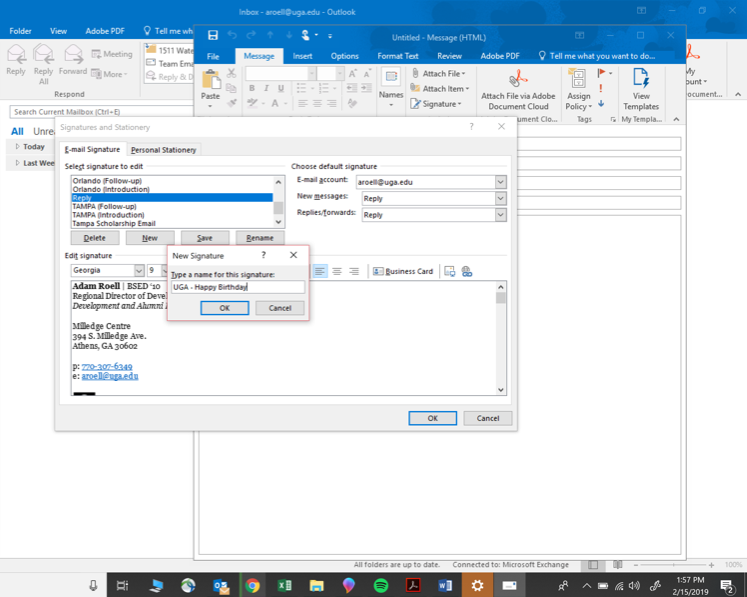Viewport: 747px width, 597px height.
Task: Open the Options ribbon tab
Action: [344, 56]
